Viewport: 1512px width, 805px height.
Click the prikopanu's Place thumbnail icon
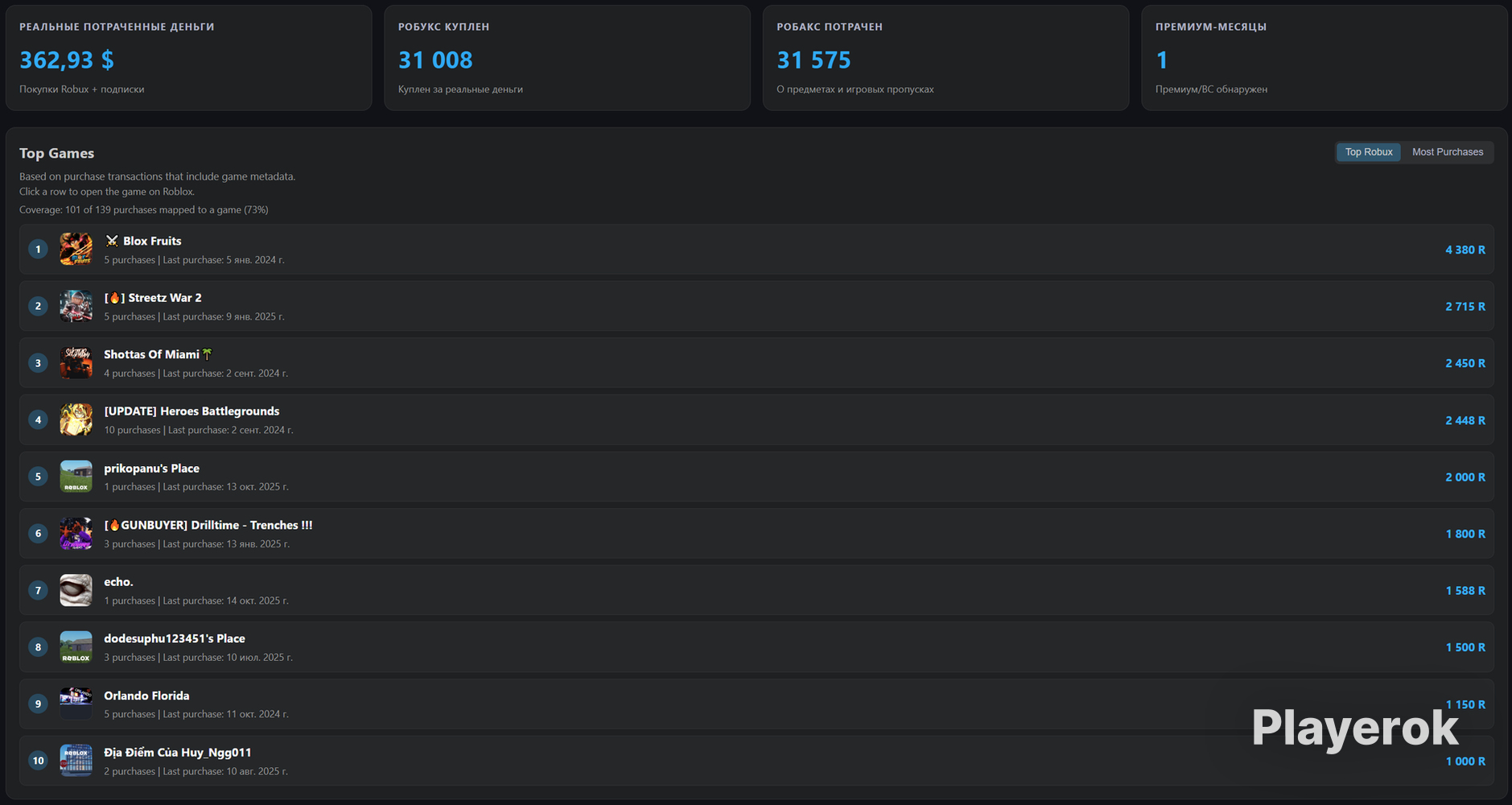coord(76,477)
